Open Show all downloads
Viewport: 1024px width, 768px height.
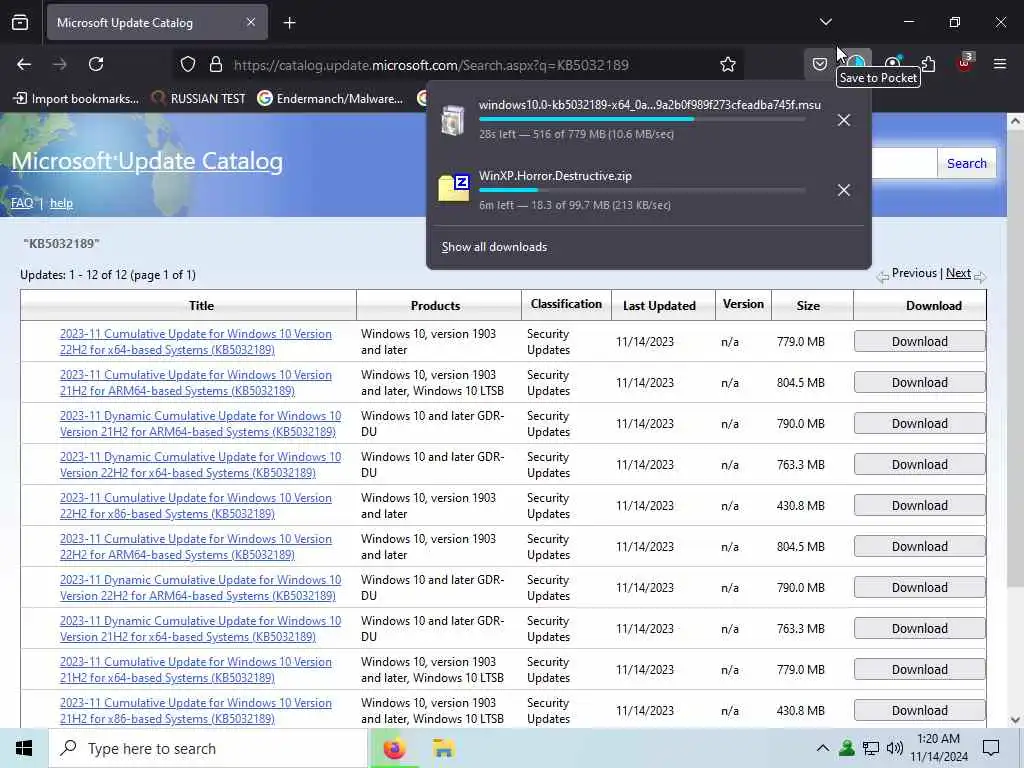tap(494, 247)
